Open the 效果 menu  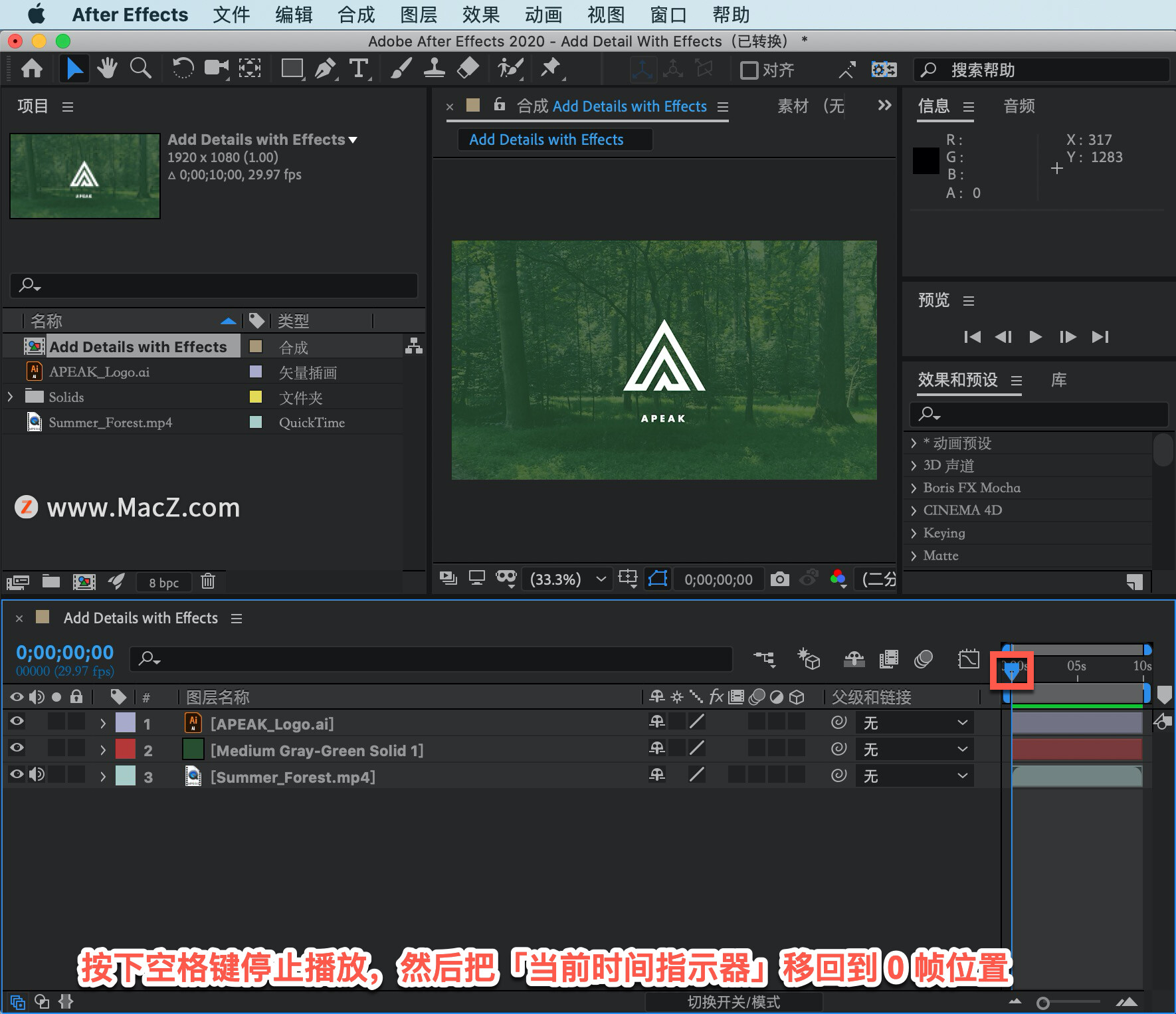click(481, 15)
